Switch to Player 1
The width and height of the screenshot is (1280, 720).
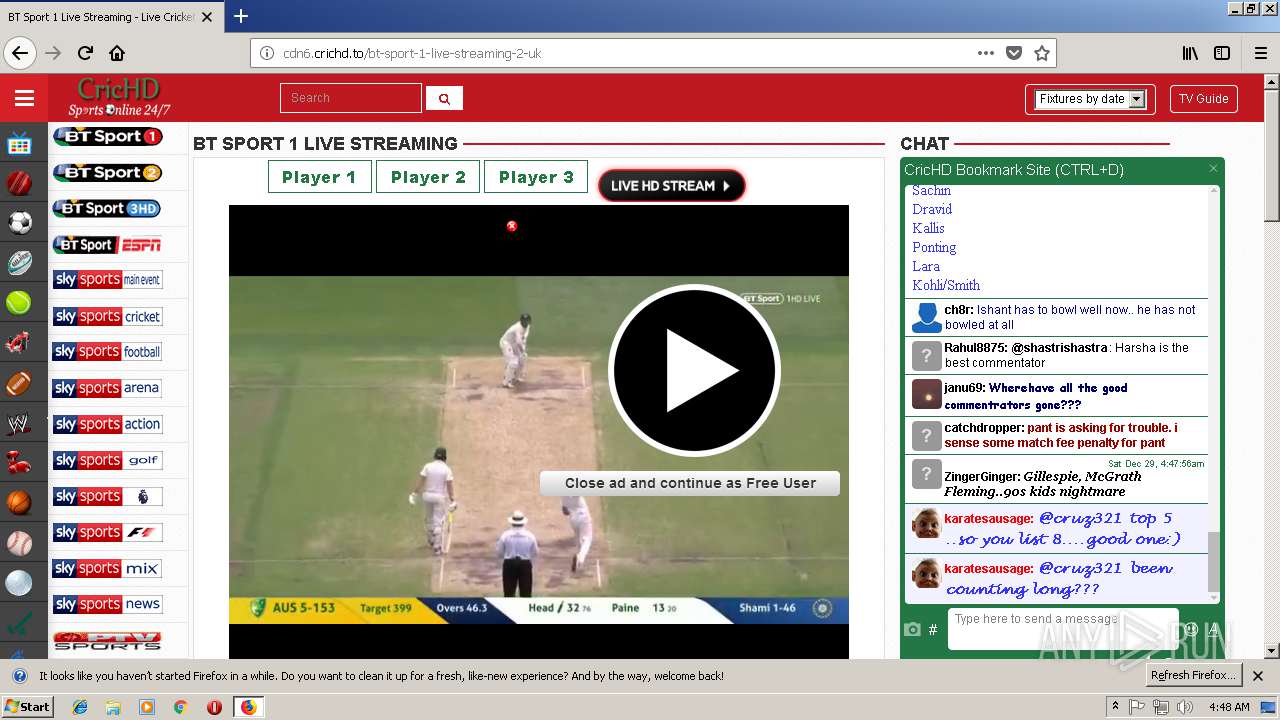click(319, 177)
